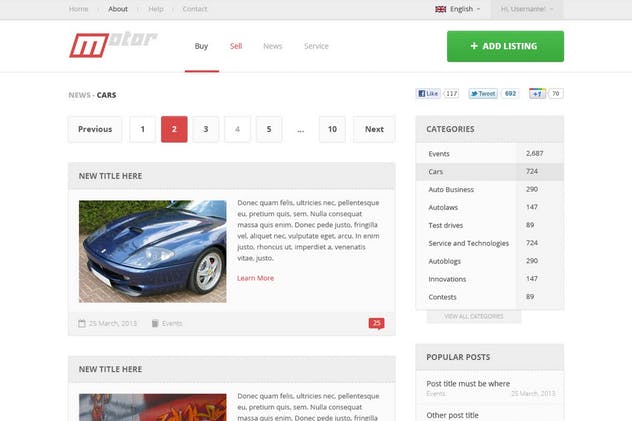Select the News tab
This screenshot has width=632, height=421.
[x=273, y=46]
